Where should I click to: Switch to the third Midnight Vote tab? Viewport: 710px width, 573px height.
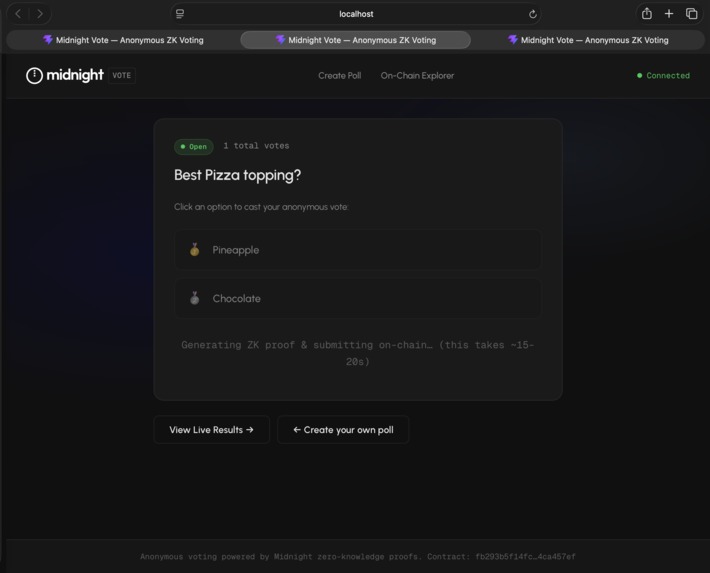click(x=588, y=40)
